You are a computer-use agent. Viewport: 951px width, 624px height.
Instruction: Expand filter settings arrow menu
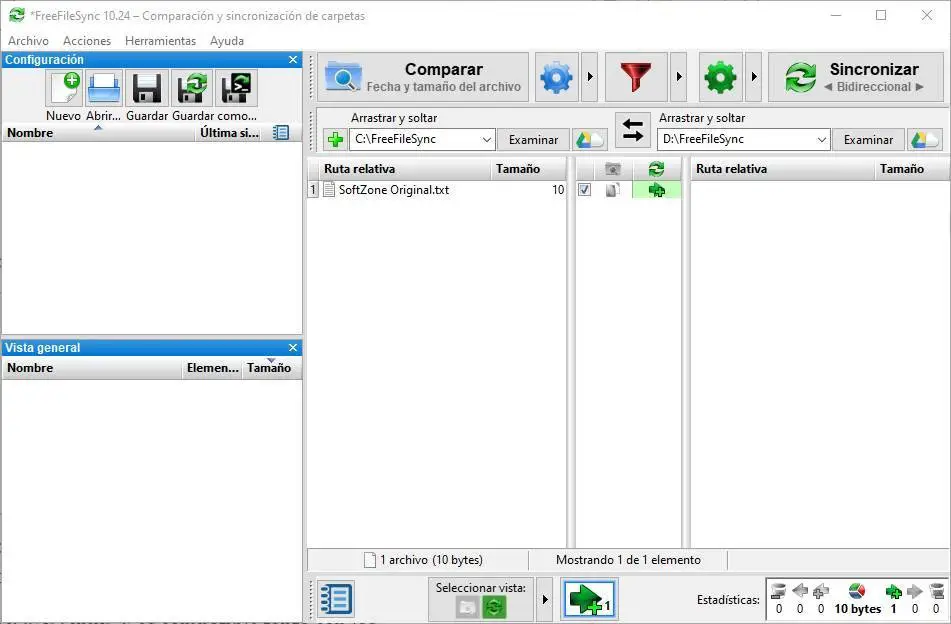pyautogui.click(x=679, y=77)
